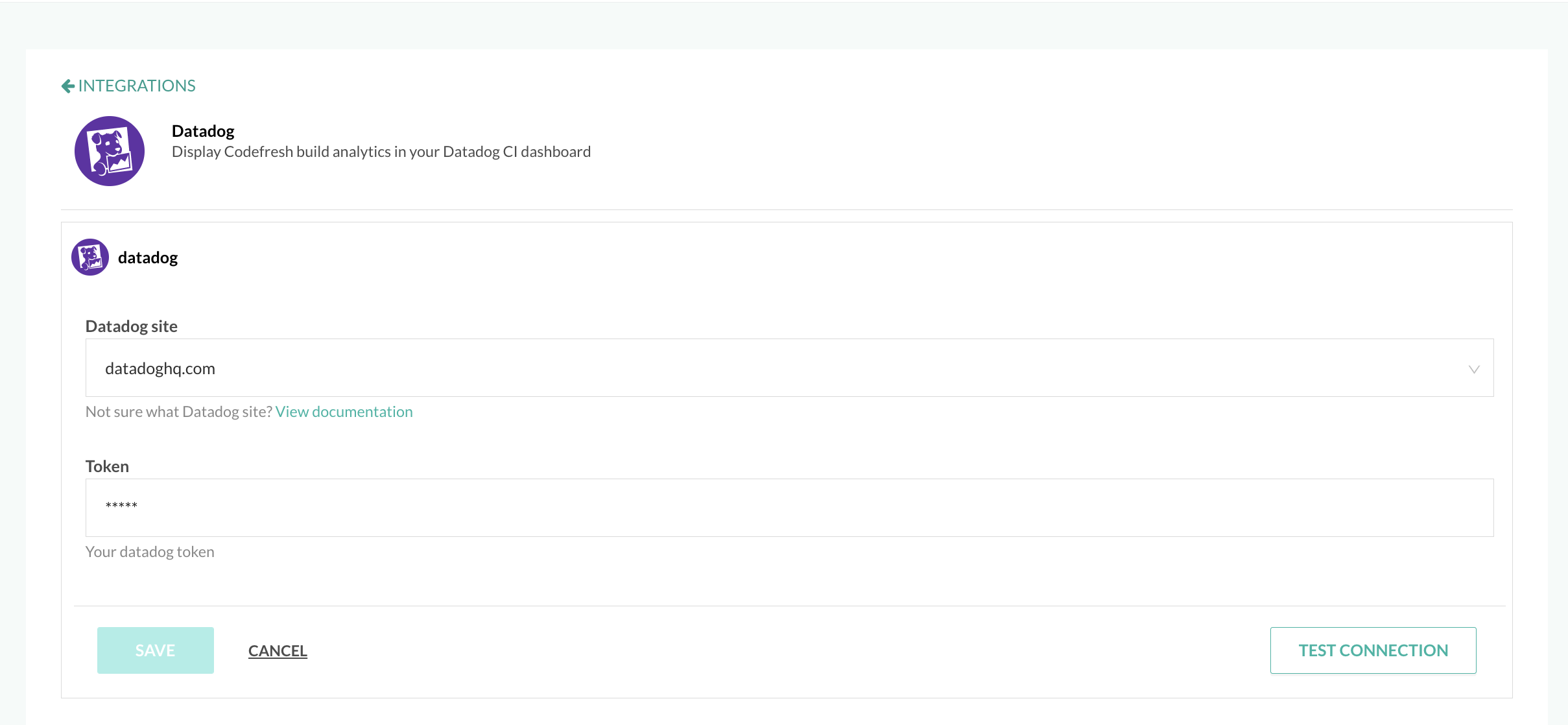The height and width of the screenshot is (725, 1568).
Task: Open the datadoghq.com site dropdown
Action: pos(789,368)
